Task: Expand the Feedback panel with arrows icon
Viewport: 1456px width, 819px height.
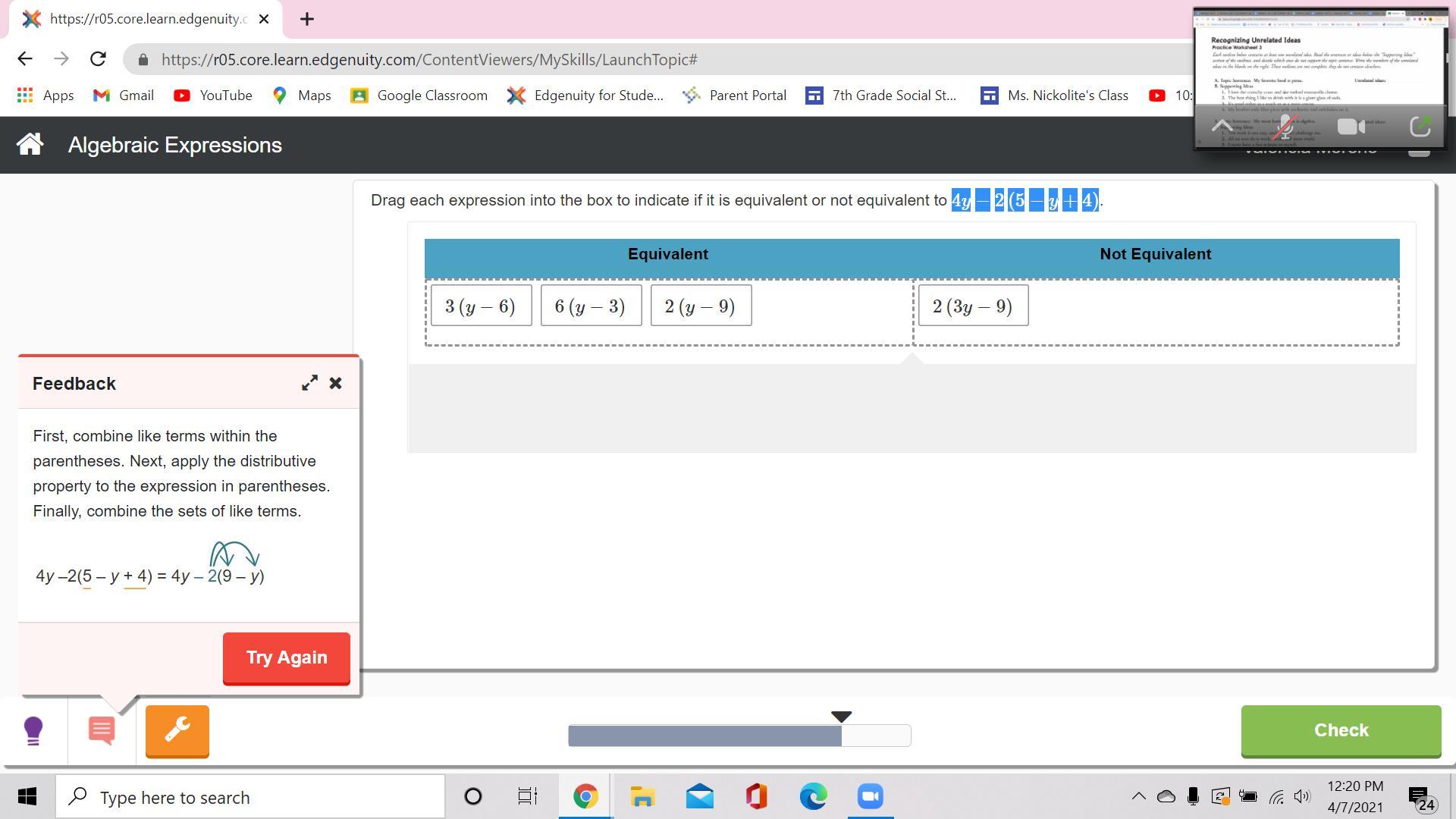Action: (x=309, y=383)
